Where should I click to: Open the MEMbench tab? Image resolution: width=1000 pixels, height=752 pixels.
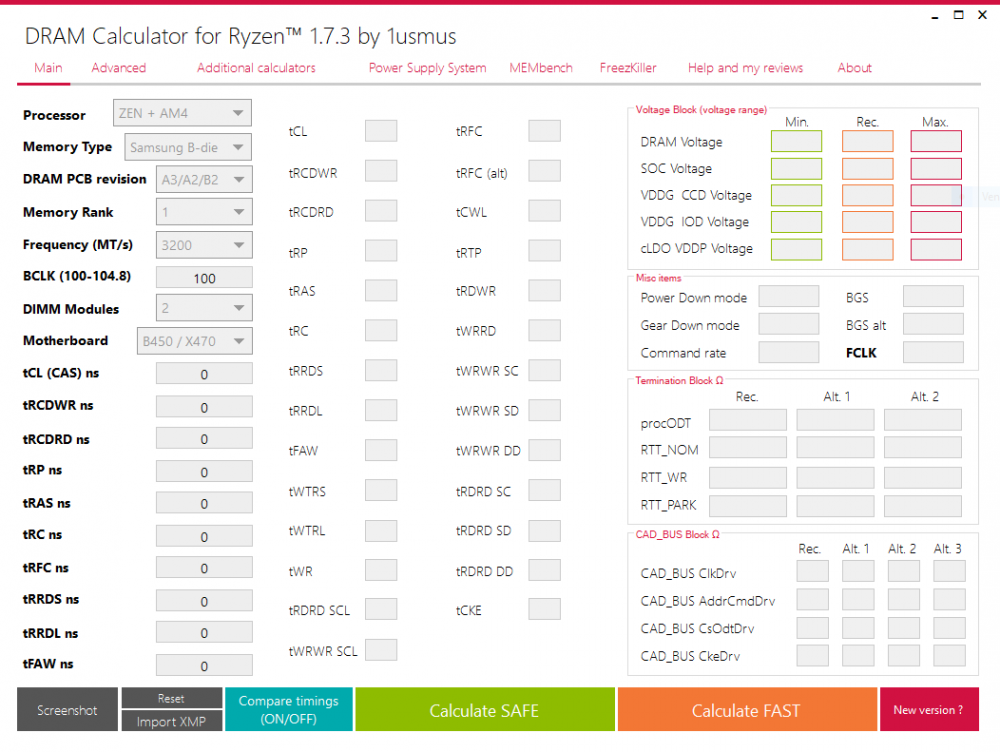click(540, 68)
